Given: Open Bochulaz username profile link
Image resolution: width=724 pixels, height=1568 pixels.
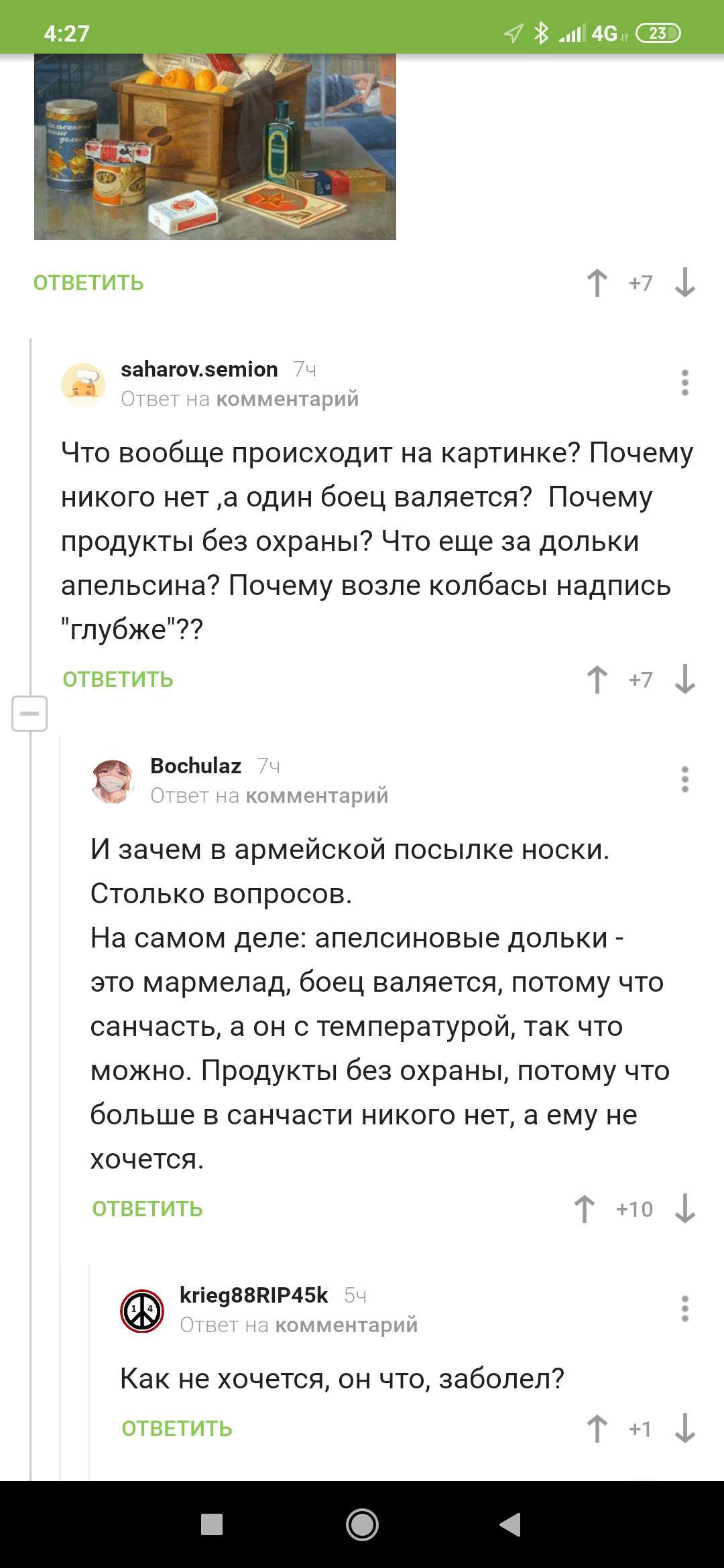Looking at the screenshot, I should coord(196,765).
